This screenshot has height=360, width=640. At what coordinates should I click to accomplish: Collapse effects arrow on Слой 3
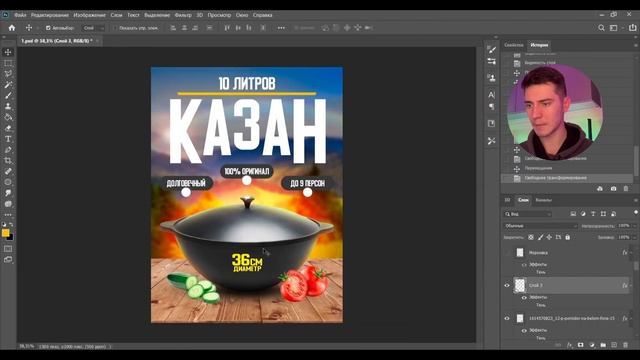click(632, 285)
